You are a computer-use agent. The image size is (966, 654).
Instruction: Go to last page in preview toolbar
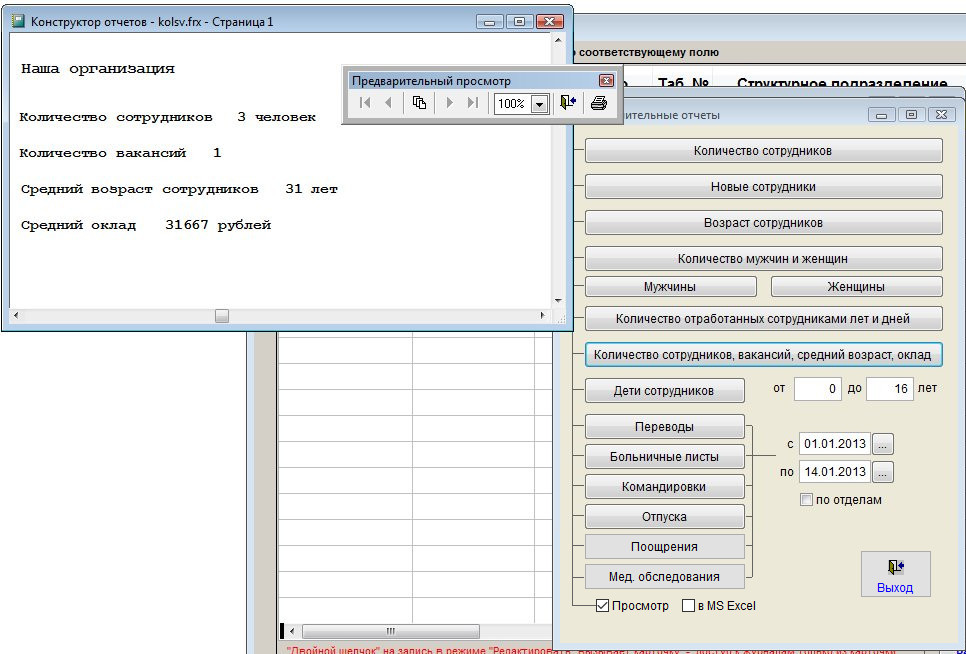pyautogui.click(x=473, y=103)
